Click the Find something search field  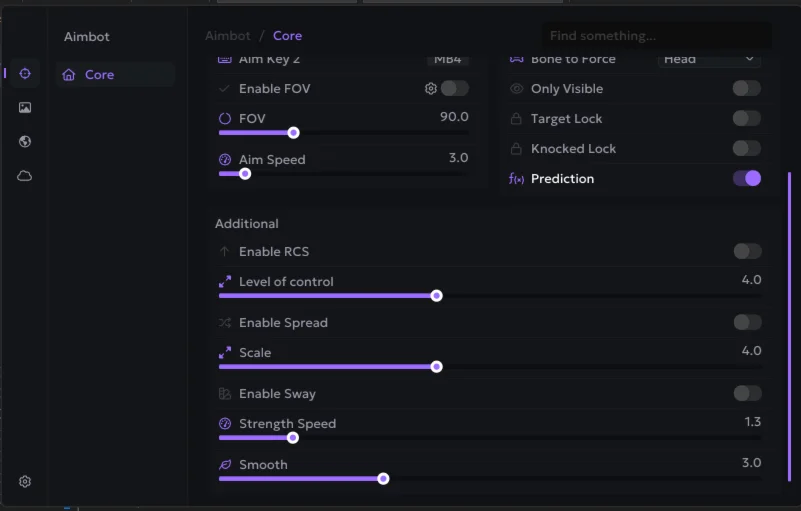(656, 36)
